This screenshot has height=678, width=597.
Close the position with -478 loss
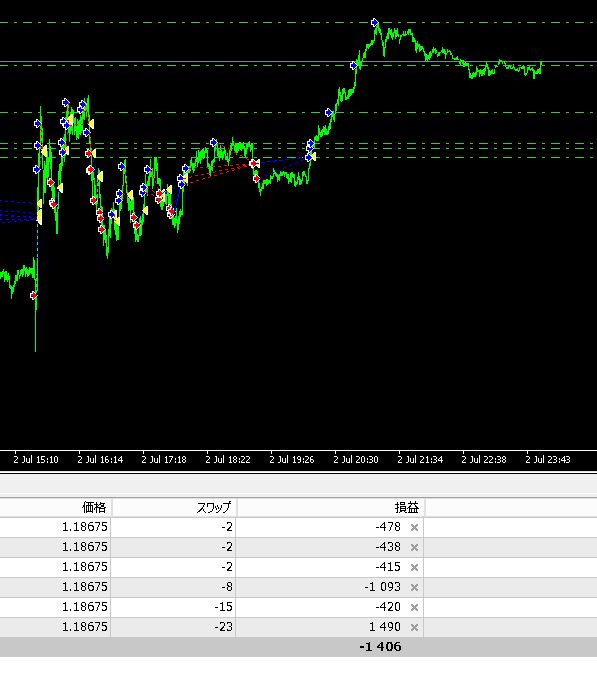click(414, 527)
